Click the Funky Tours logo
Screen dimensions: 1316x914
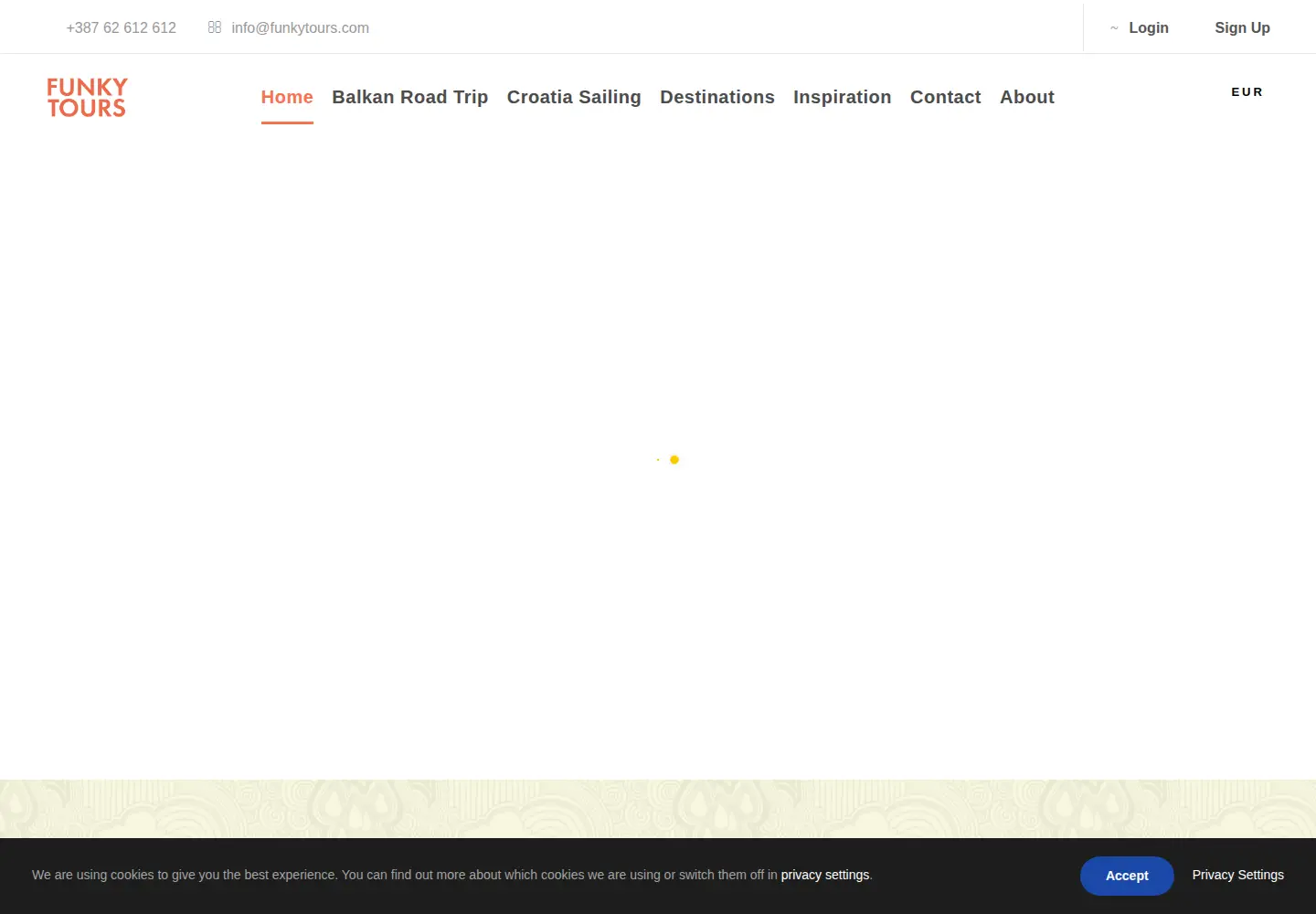[x=87, y=98]
